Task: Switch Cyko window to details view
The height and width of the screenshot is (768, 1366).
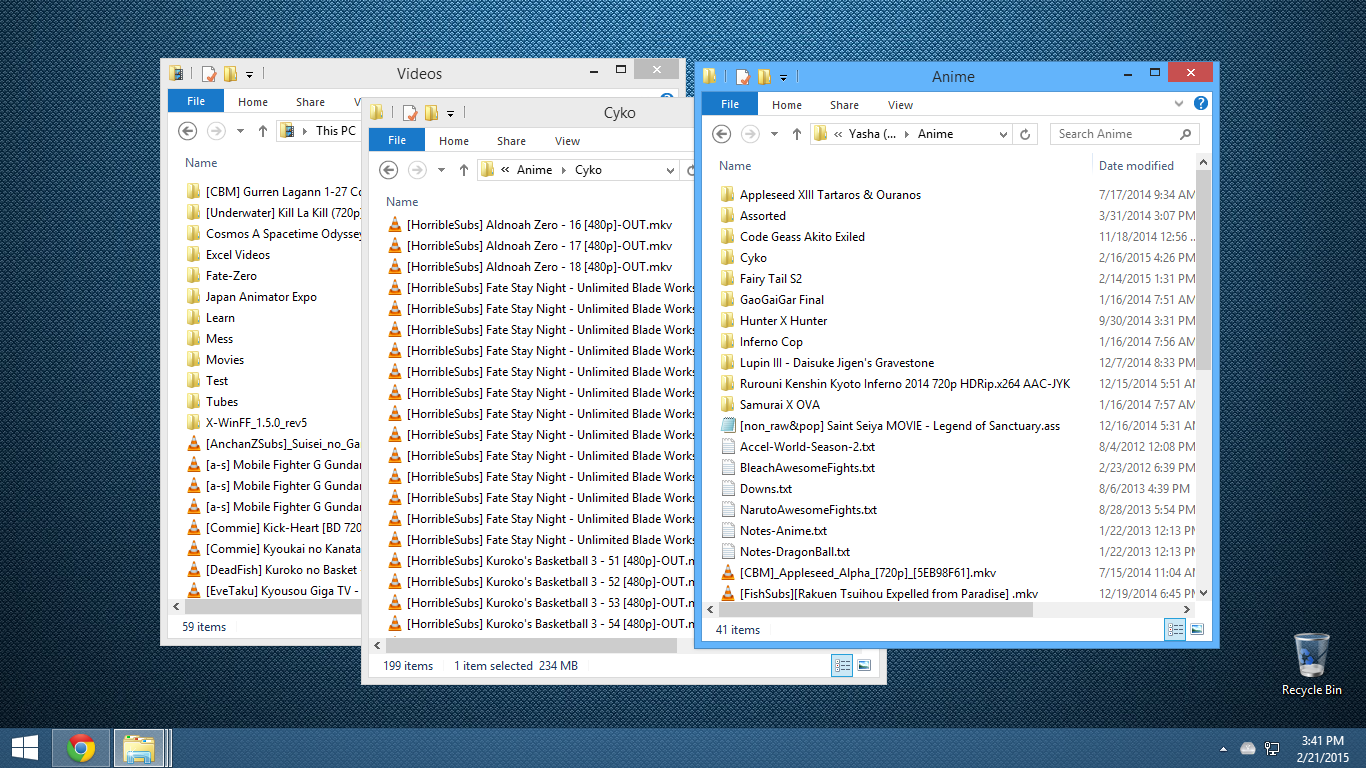Action: click(x=841, y=665)
